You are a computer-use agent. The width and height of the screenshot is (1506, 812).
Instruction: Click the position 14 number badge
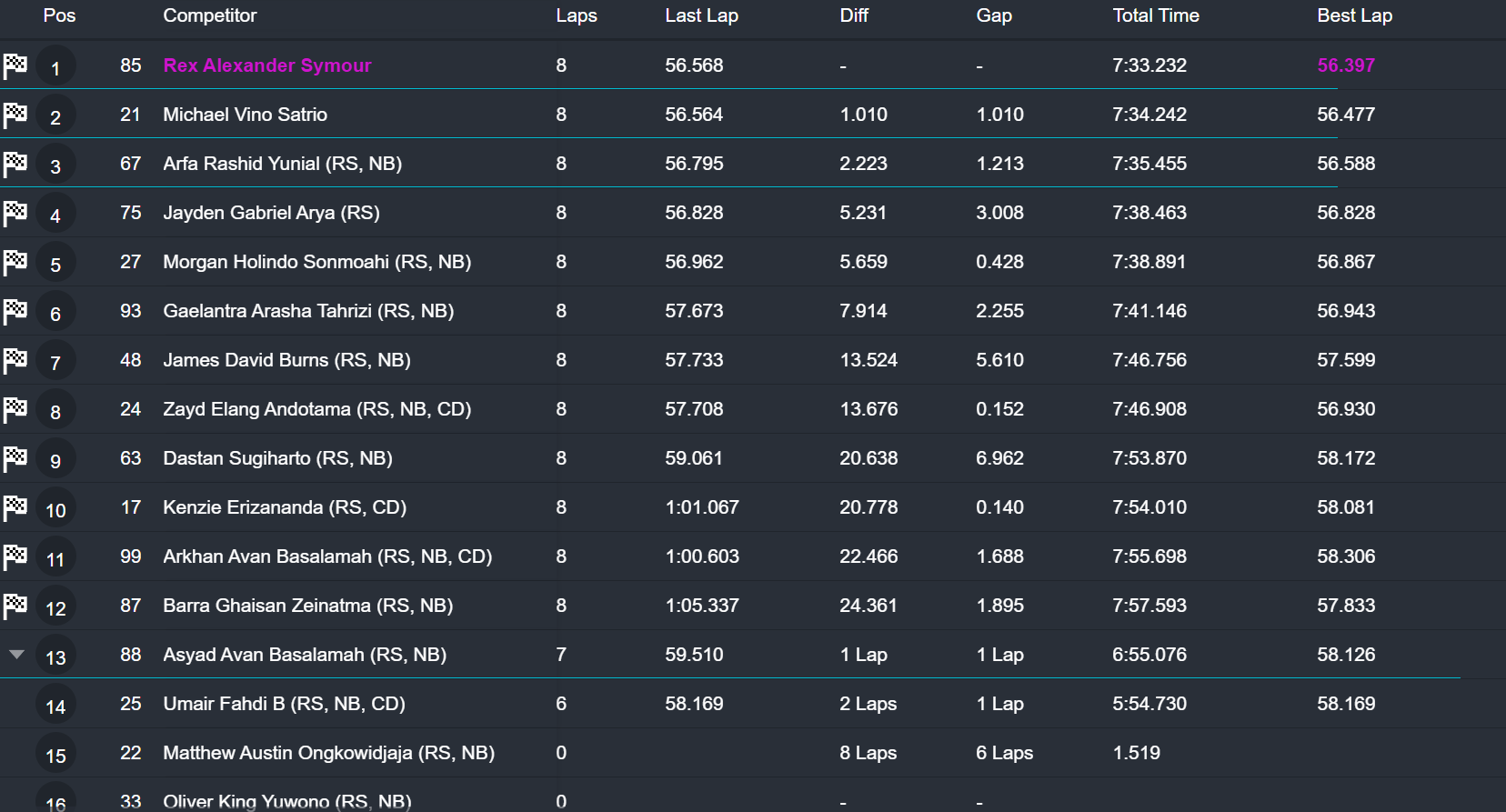tap(55, 707)
